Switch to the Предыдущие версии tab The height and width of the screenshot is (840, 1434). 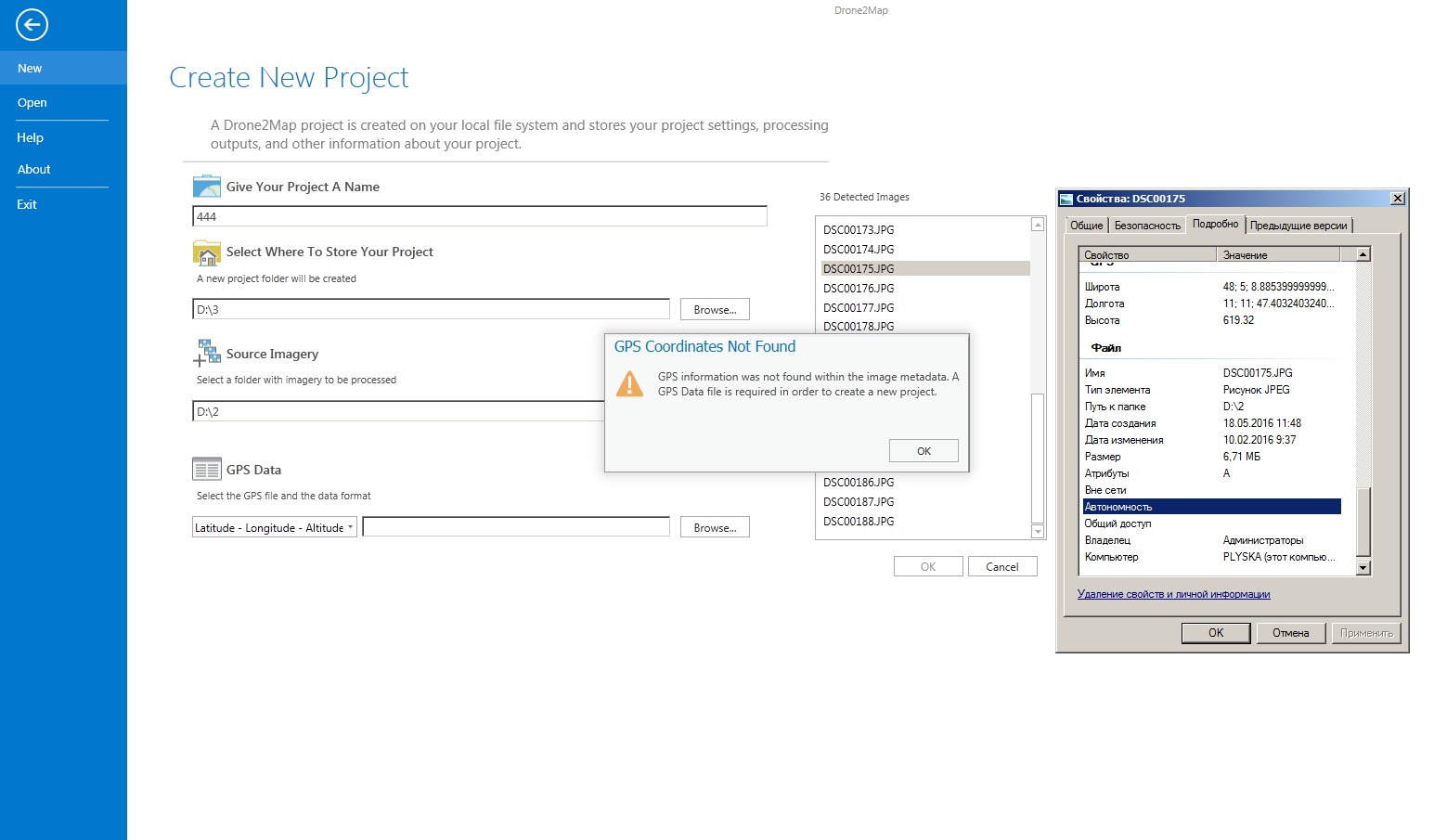pos(1298,226)
